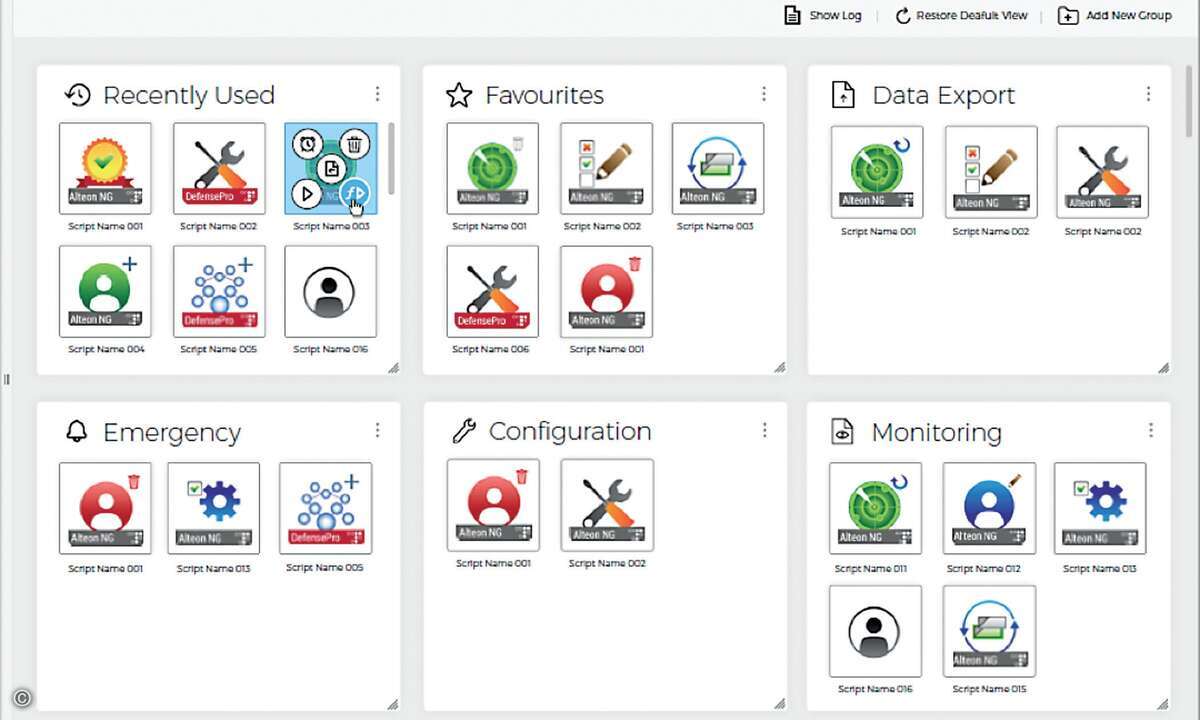Open the Monitoring group options menu
The height and width of the screenshot is (720, 1200).
pyautogui.click(x=1151, y=430)
